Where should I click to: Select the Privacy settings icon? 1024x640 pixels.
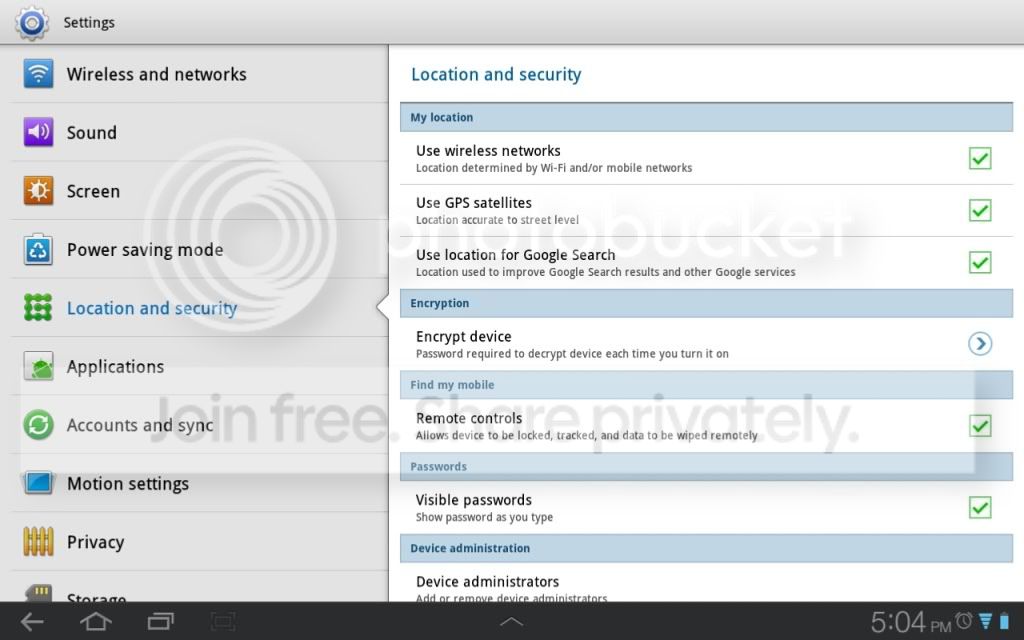37,541
